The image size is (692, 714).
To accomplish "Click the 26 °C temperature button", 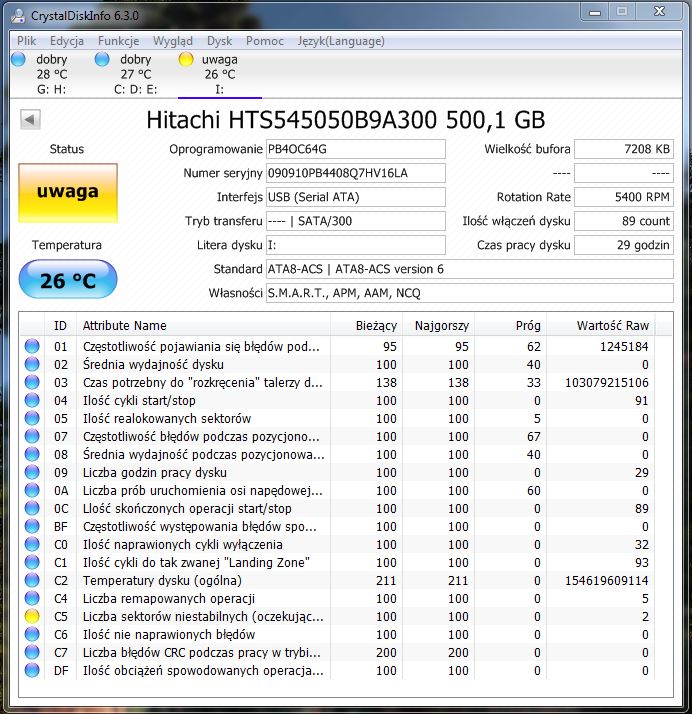I will pos(68,279).
